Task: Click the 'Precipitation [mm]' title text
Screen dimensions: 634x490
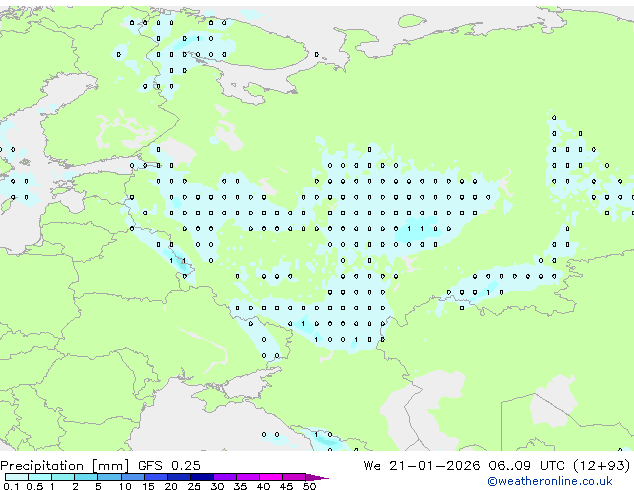Action: coord(65,466)
